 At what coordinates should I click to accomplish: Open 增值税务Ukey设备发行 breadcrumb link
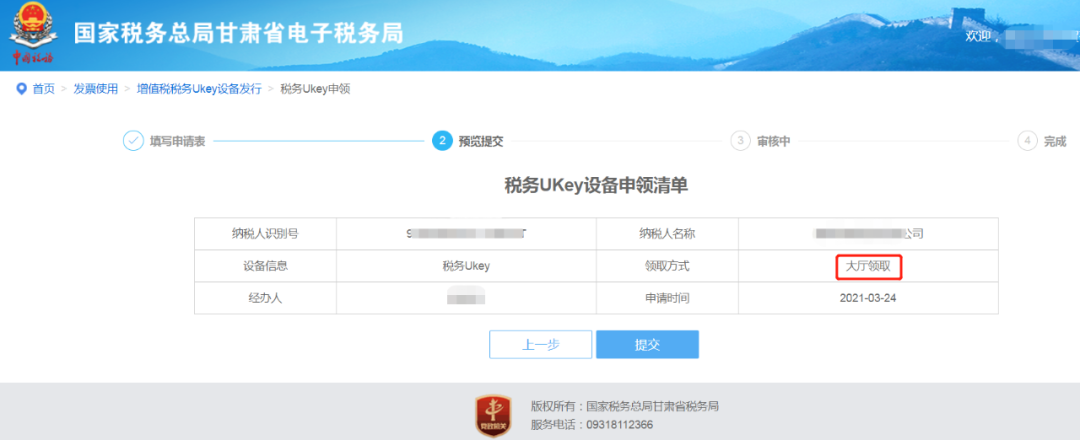[199, 90]
